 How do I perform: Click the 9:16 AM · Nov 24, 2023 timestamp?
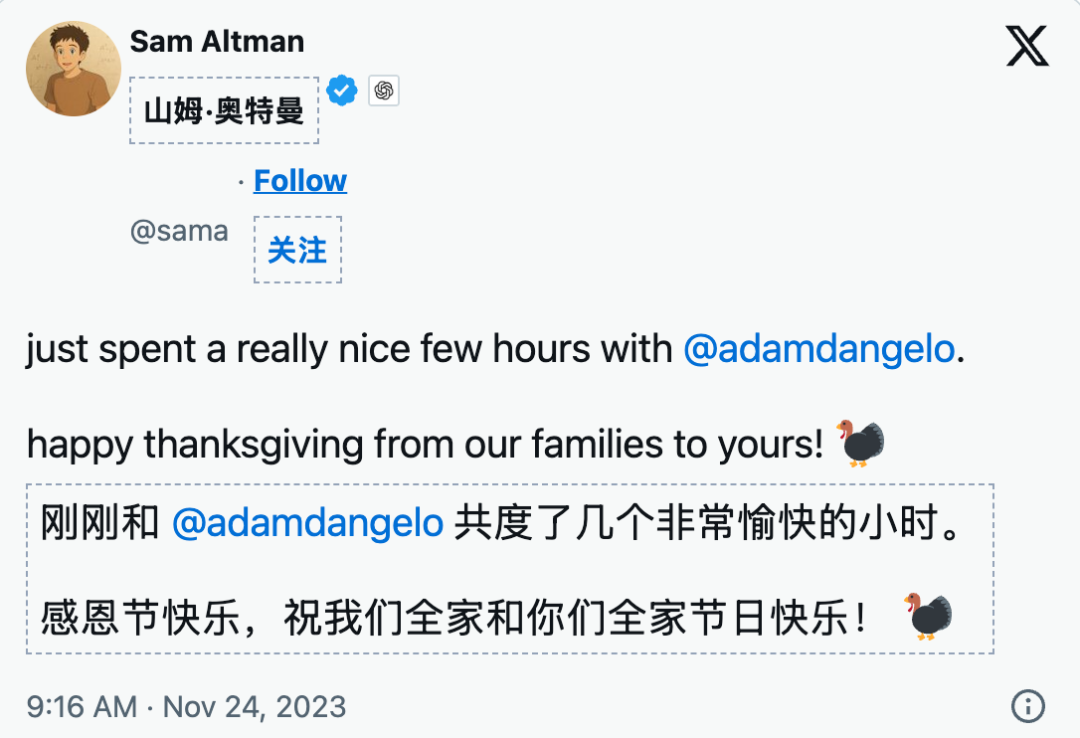point(186,707)
